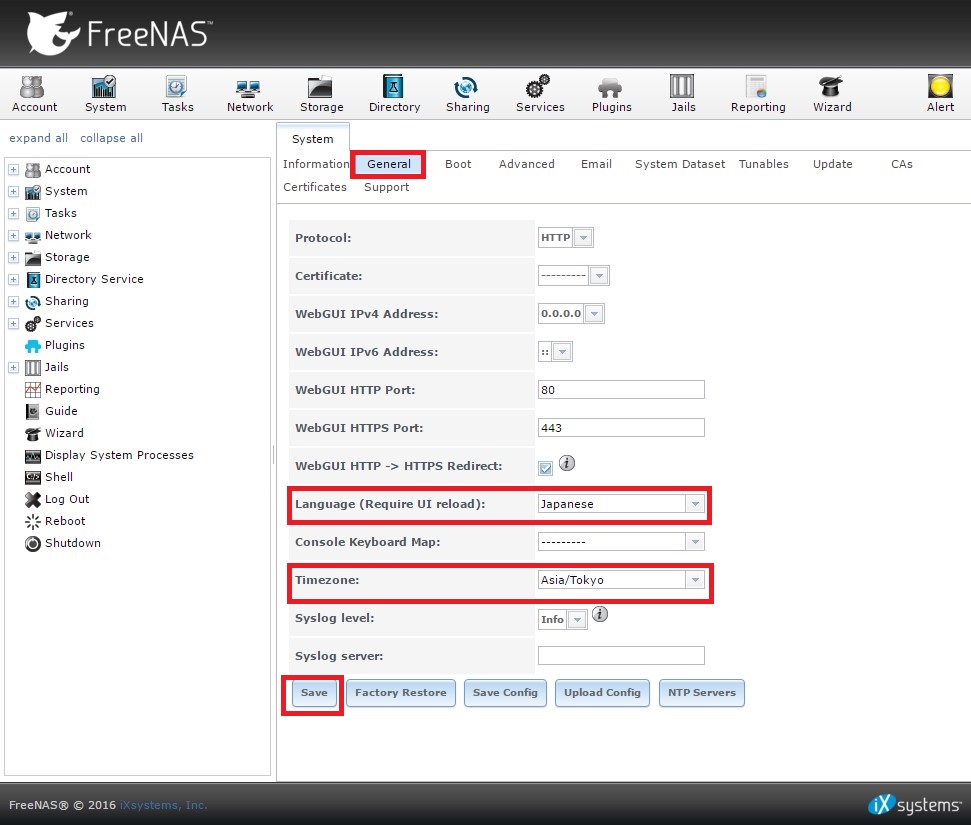Screen dimensions: 971x825
Task: Open the WebGUI IPv6 Address dropdown
Action: [562, 352]
